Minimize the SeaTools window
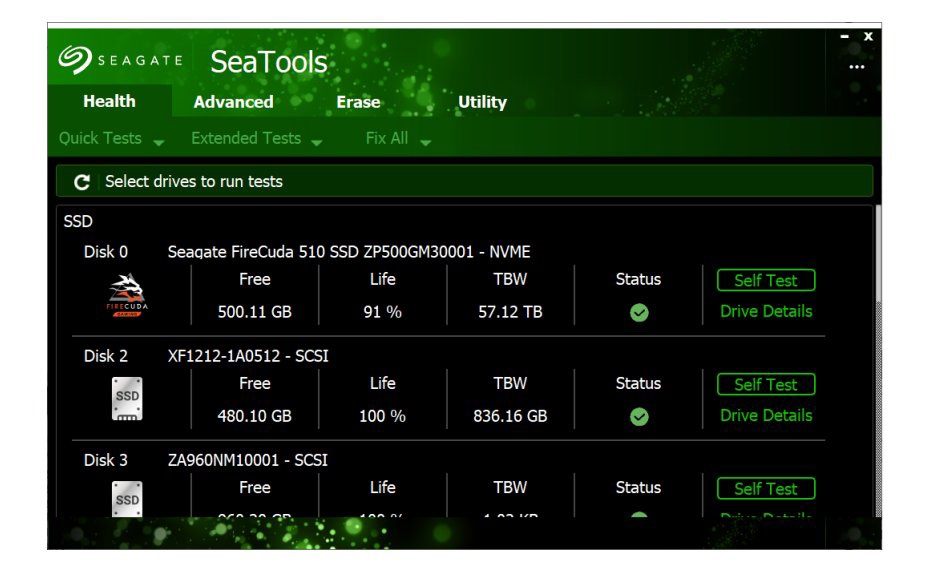The height and width of the screenshot is (573, 929). (x=844, y=37)
